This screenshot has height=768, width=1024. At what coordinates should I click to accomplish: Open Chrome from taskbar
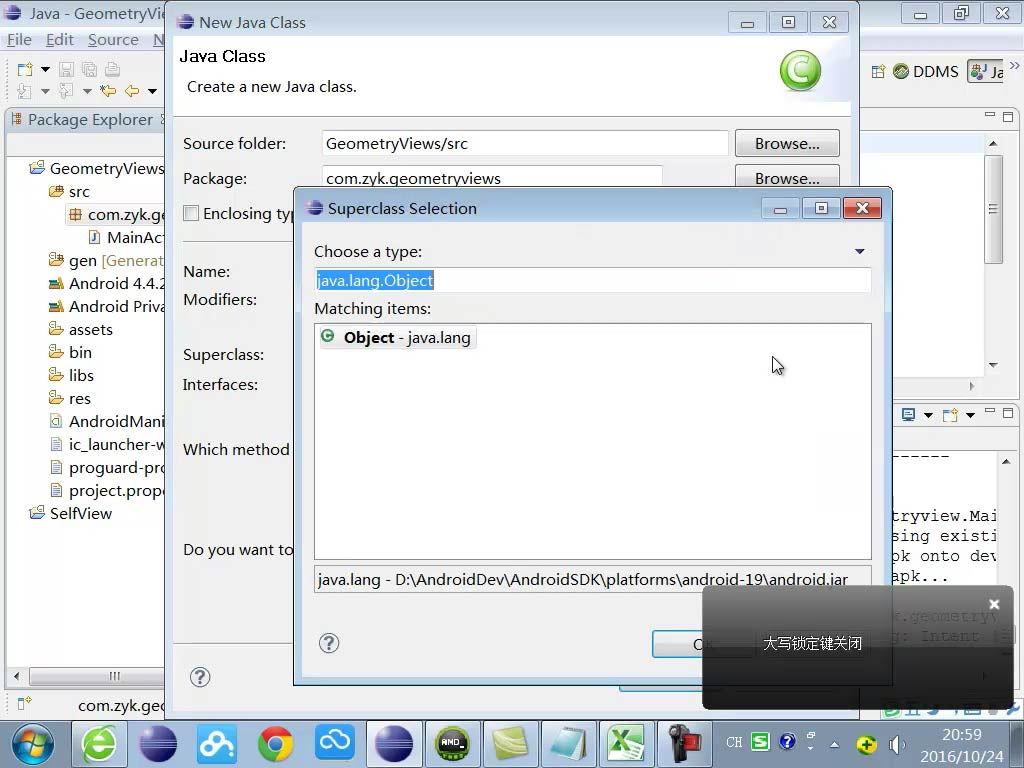point(275,744)
